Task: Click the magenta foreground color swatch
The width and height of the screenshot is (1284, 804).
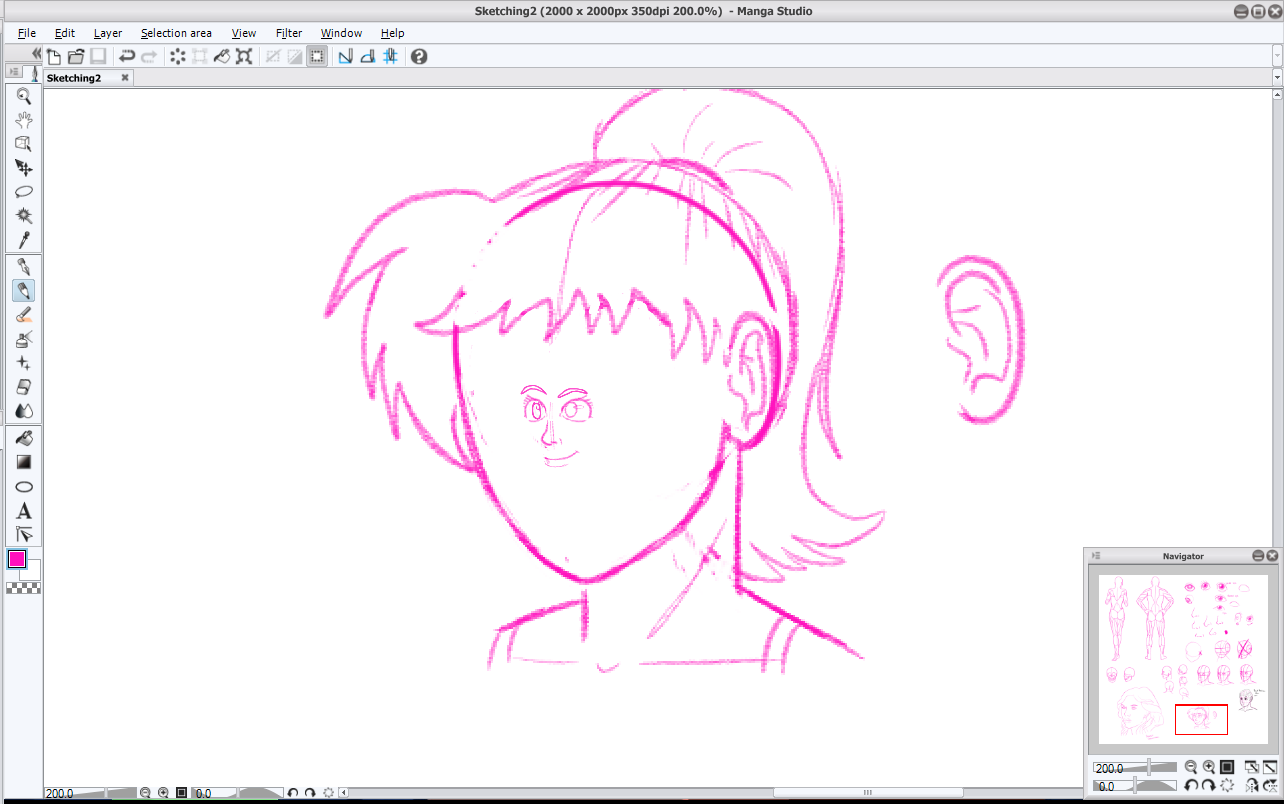Action: pos(17,559)
